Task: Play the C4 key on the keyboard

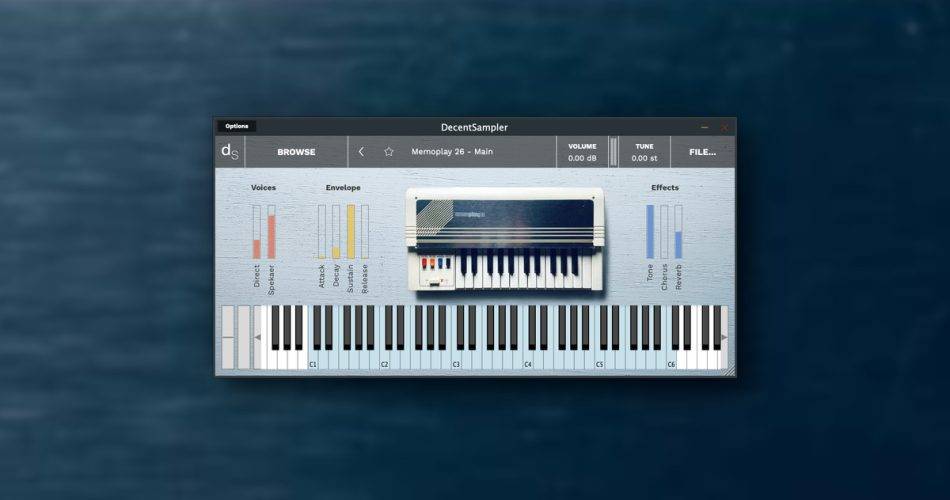Action: [528, 360]
